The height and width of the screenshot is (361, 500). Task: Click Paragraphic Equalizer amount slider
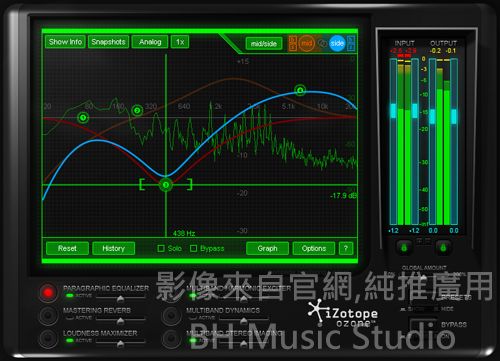pyautogui.click(x=121, y=298)
